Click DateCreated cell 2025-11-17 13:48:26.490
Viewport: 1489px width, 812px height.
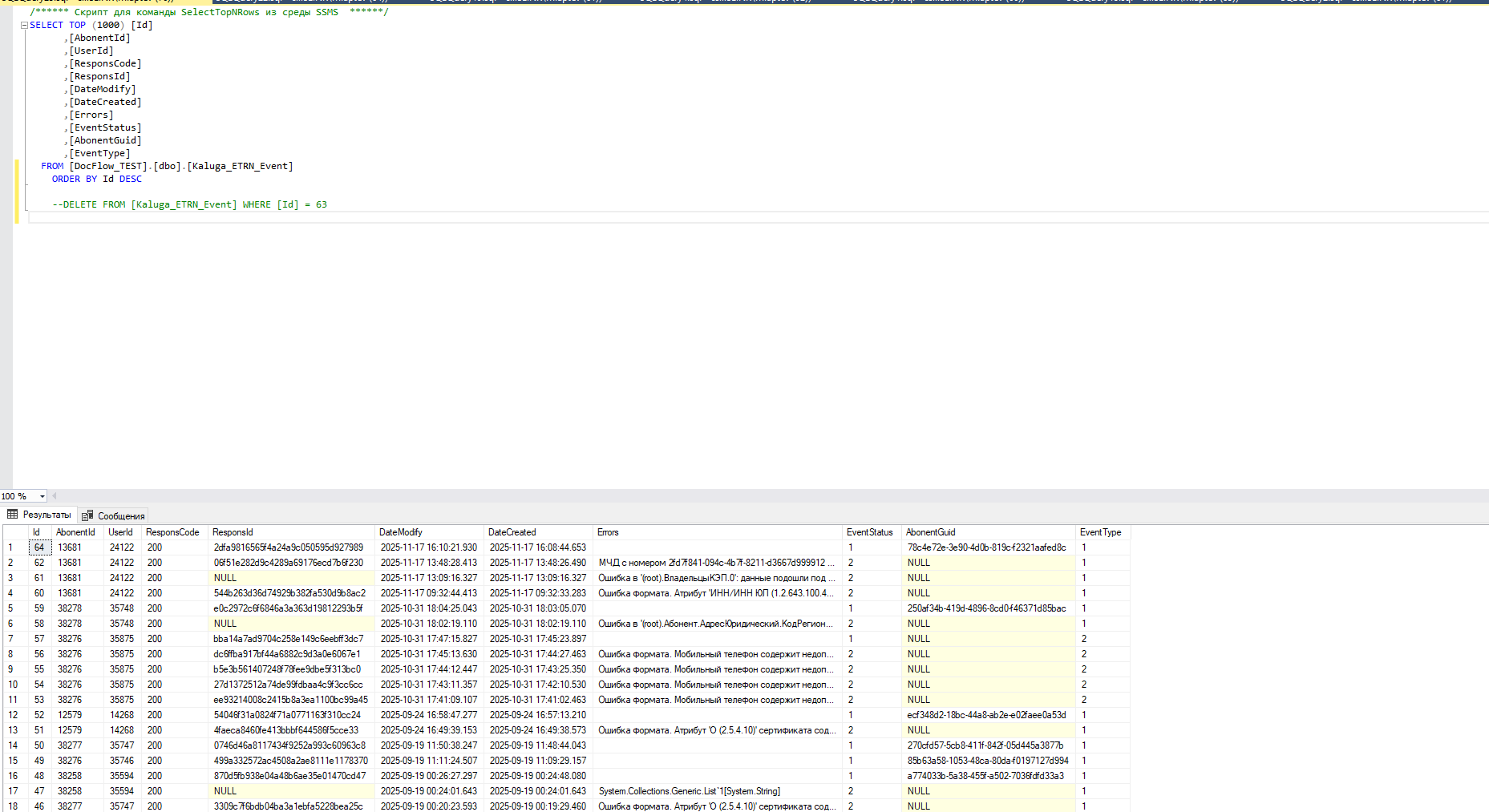(539, 563)
